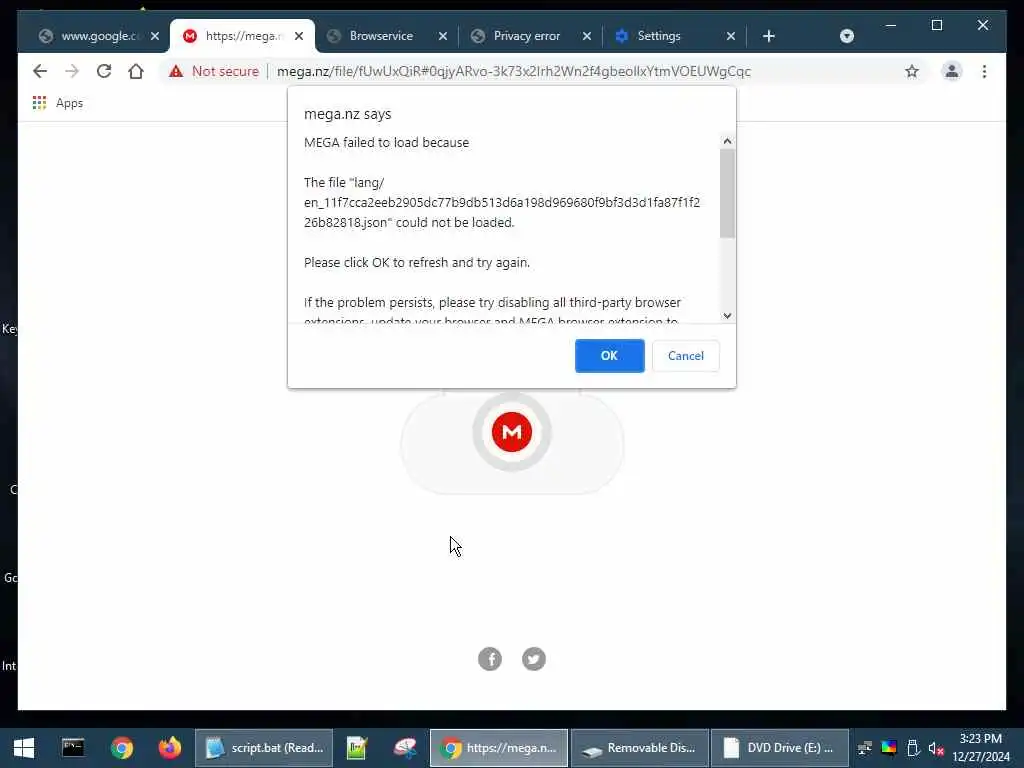The width and height of the screenshot is (1024, 768).
Task: Open MEGA's Facebook page icon
Action: point(490,659)
